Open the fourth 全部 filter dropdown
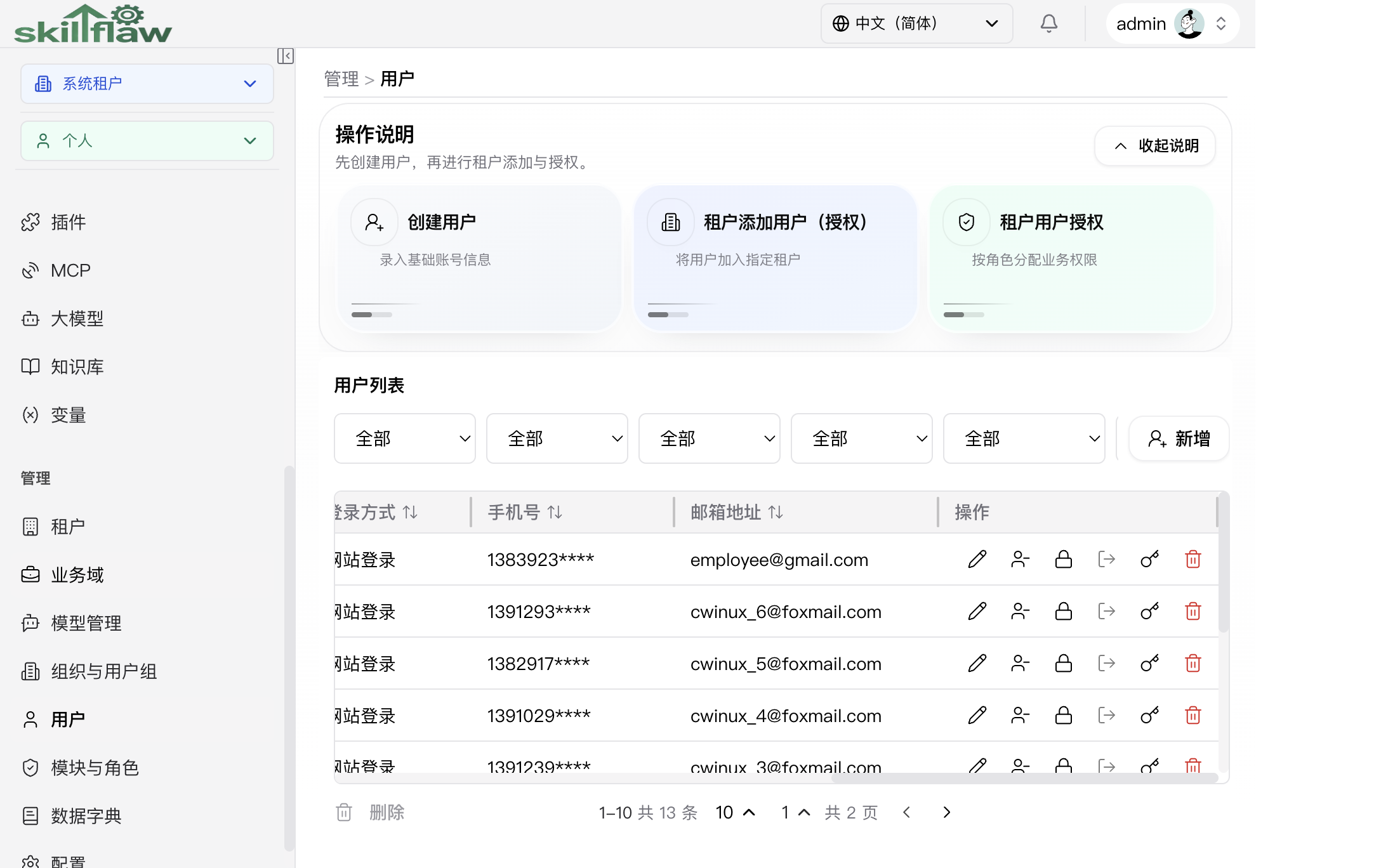 pyautogui.click(x=862, y=438)
